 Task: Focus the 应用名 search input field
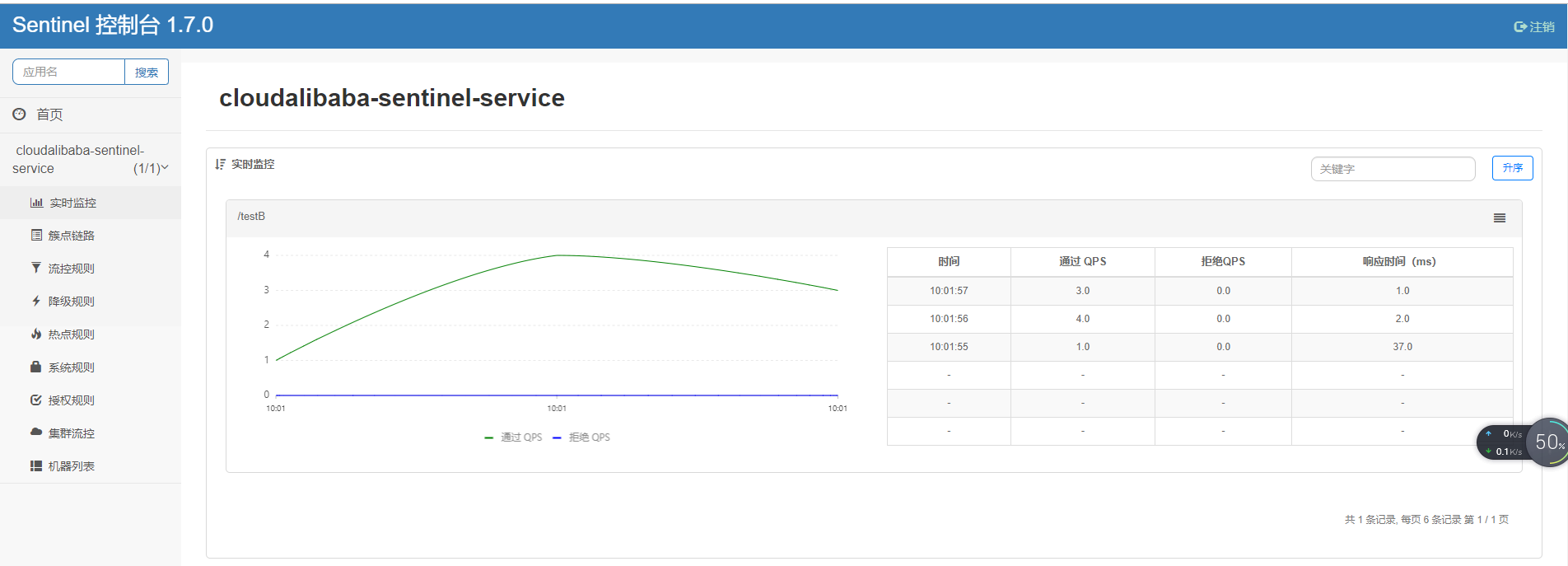point(69,72)
